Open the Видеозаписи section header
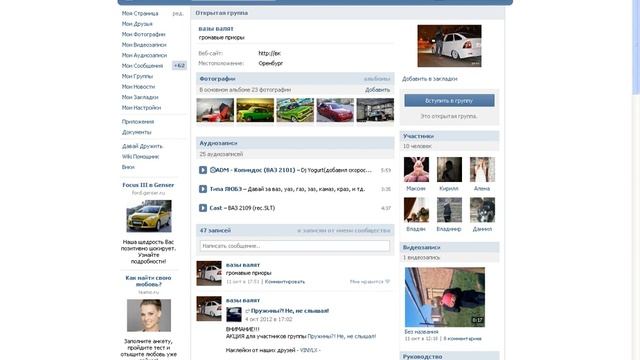Screen dimensions: 640x360 (x=422, y=247)
